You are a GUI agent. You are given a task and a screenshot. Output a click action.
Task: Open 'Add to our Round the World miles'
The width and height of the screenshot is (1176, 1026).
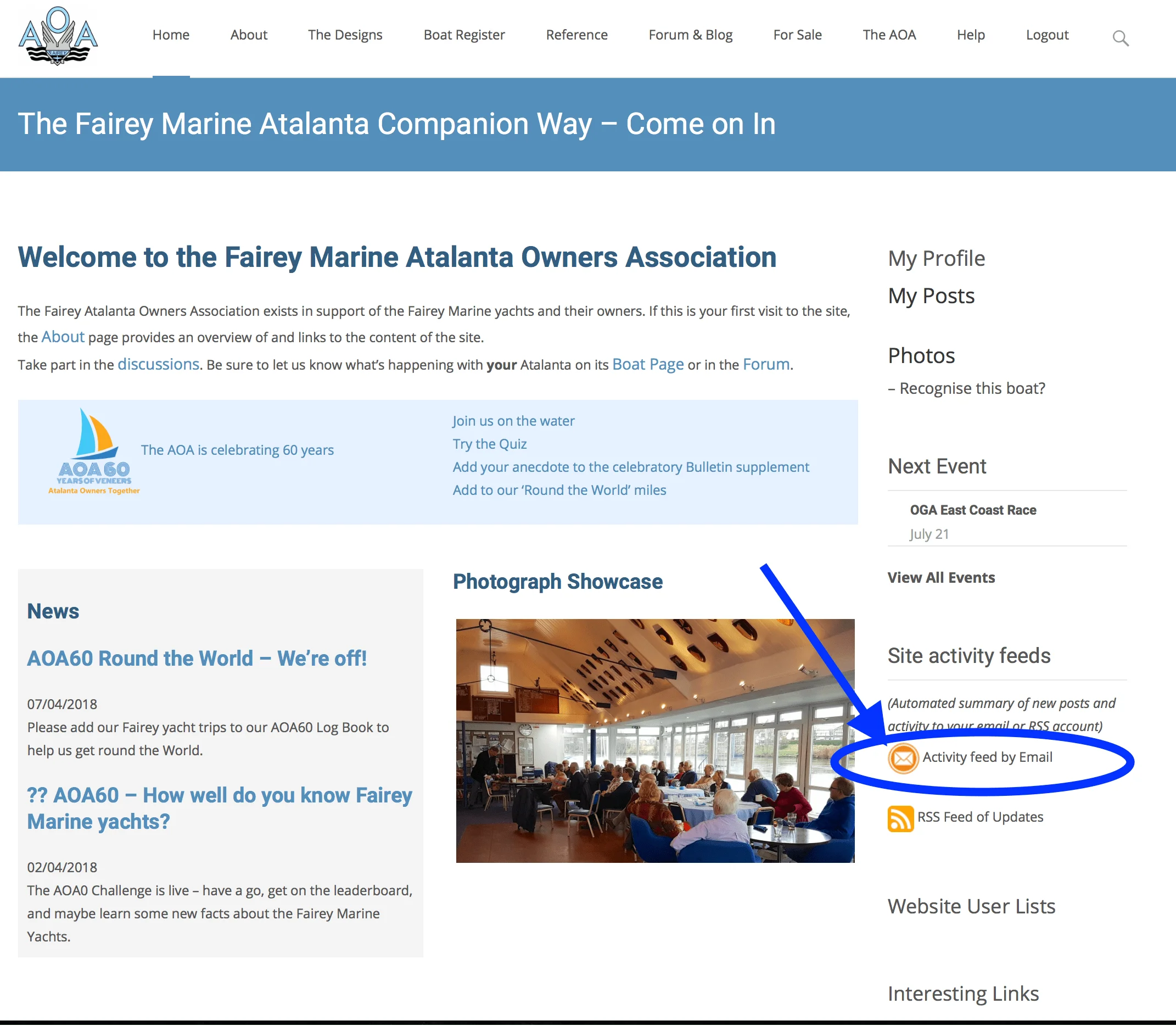coord(559,490)
